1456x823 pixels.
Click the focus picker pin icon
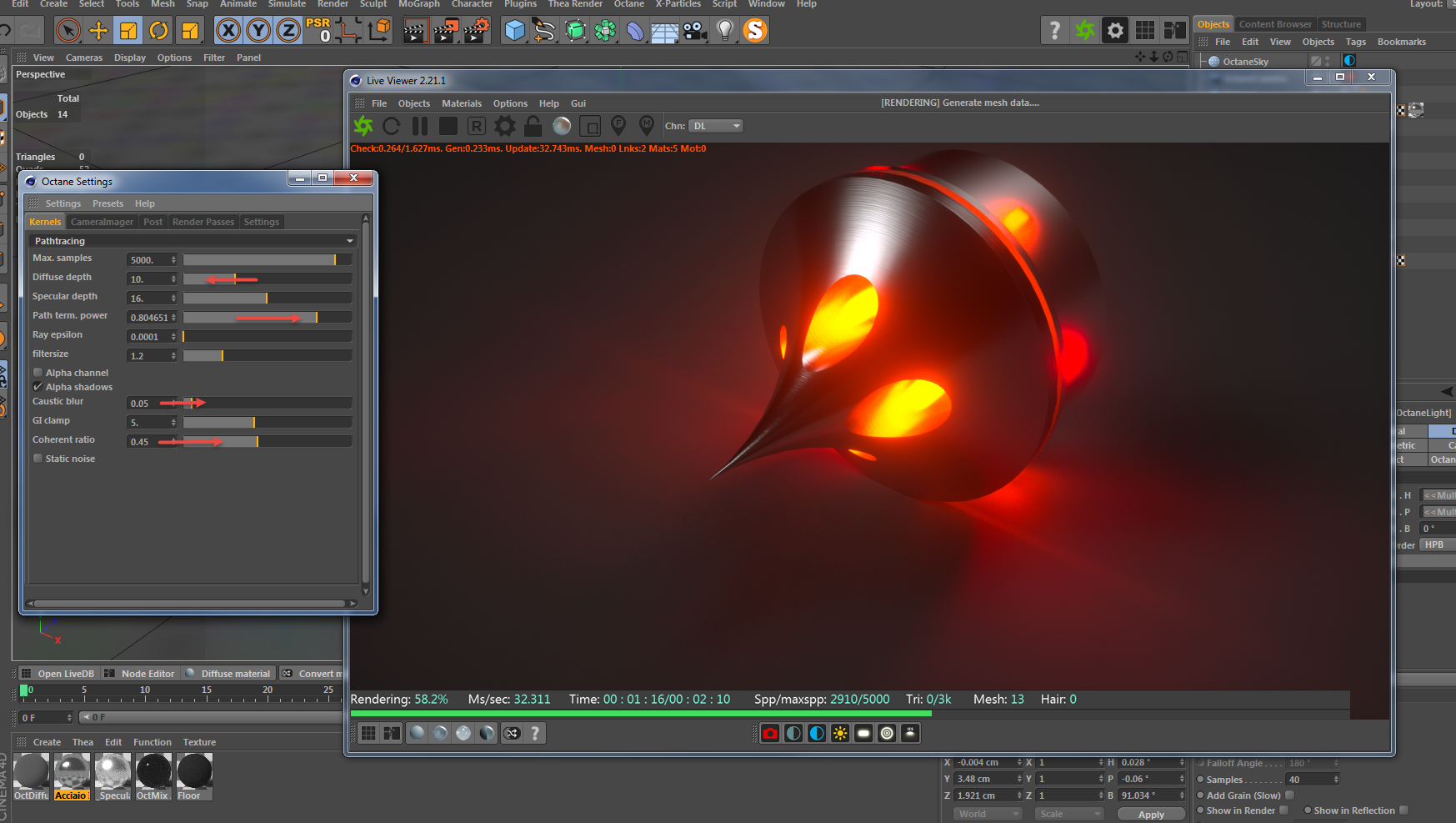618,126
